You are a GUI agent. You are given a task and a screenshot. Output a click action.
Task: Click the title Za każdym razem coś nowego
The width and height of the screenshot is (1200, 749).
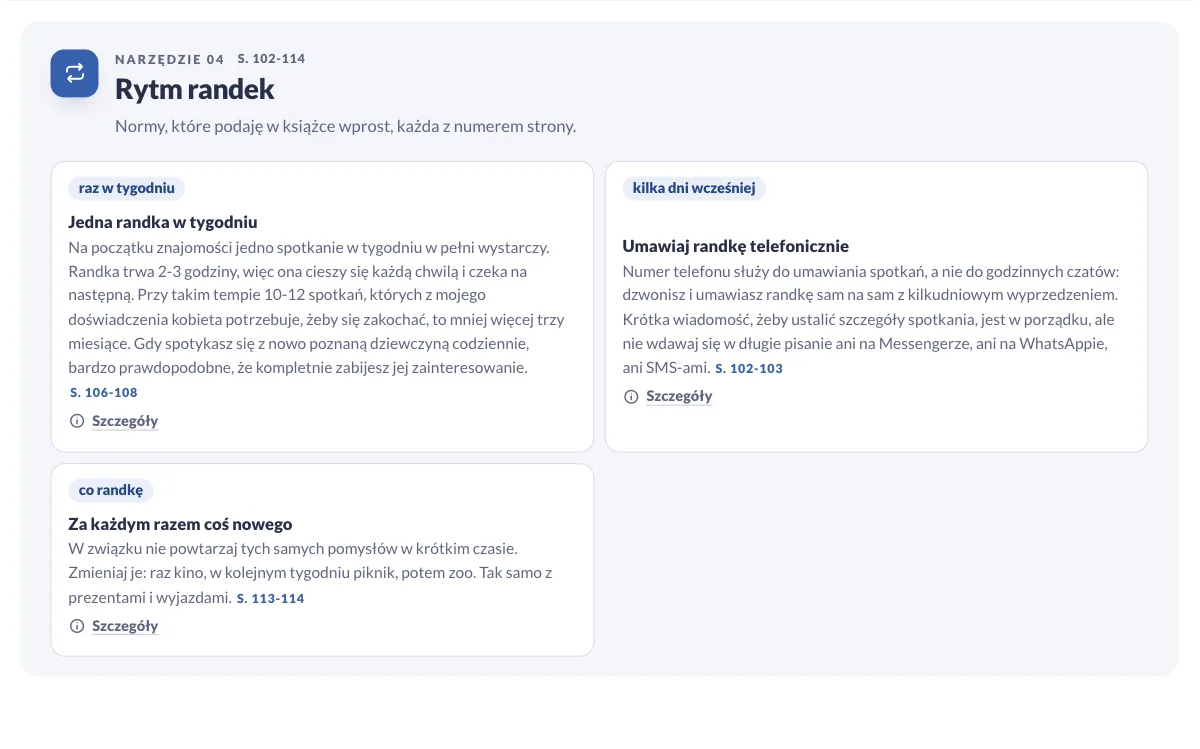(180, 524)
